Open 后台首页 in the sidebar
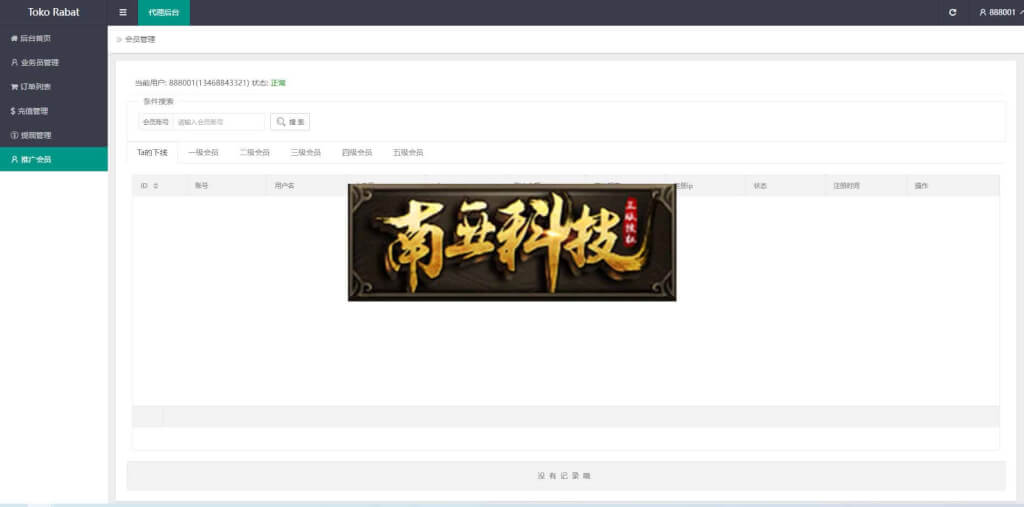The width and height of the screenshot is (1024, 507). pos(54,39)
